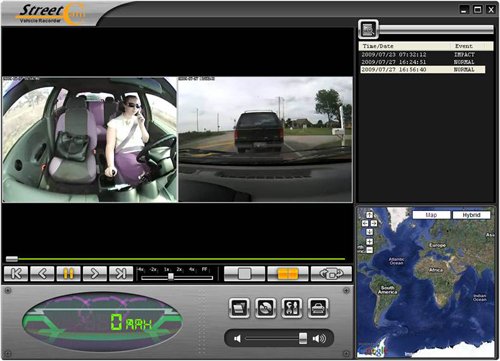Jump to the first frame of the recording

pos(16,274)
